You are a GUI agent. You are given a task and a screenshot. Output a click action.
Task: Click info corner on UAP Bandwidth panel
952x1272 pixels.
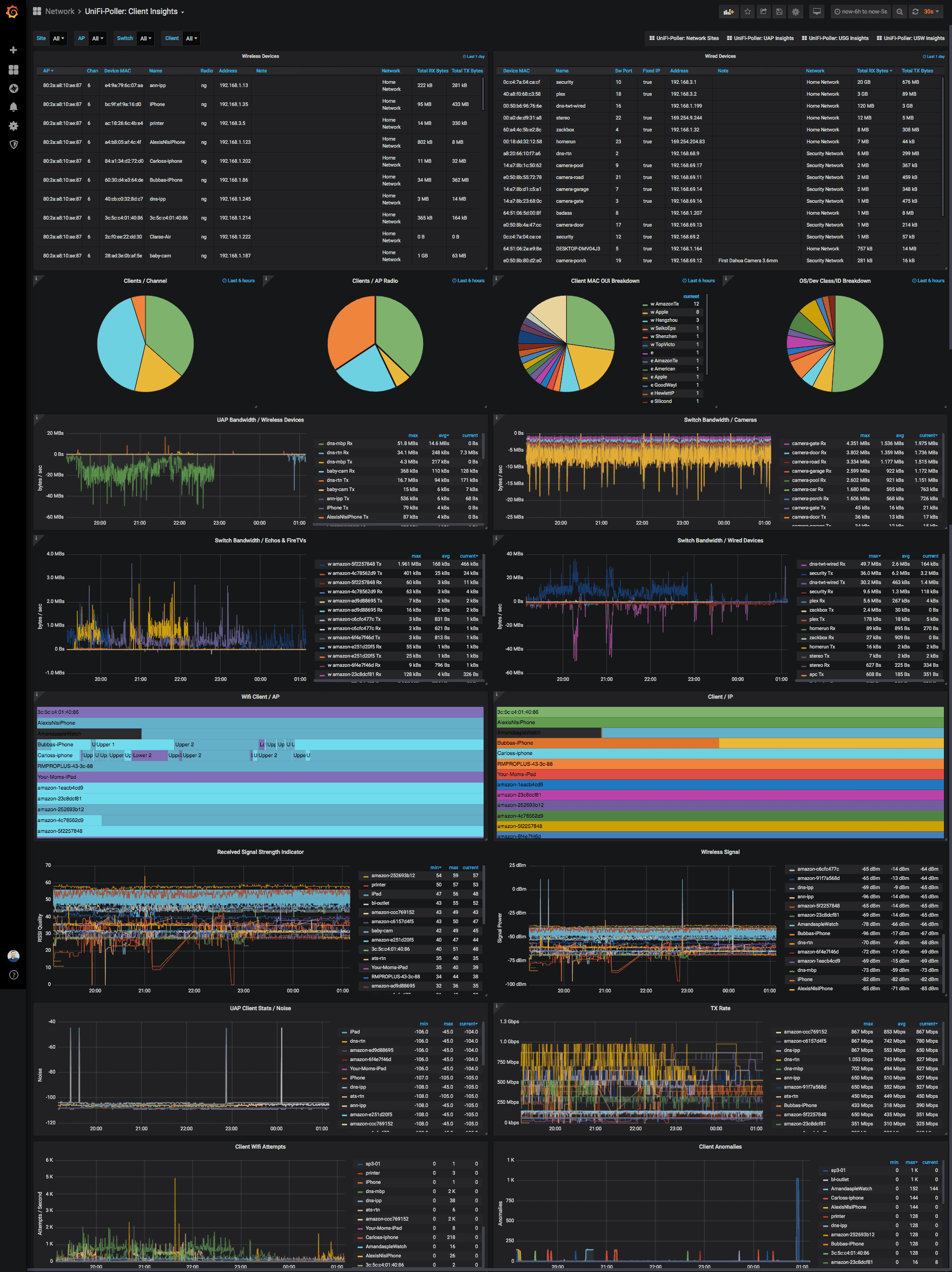(36, 418)
